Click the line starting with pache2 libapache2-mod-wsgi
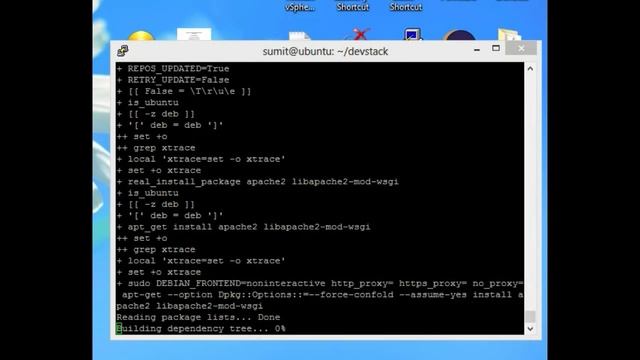Screen dimensions: 640x360 pos(190,306)
